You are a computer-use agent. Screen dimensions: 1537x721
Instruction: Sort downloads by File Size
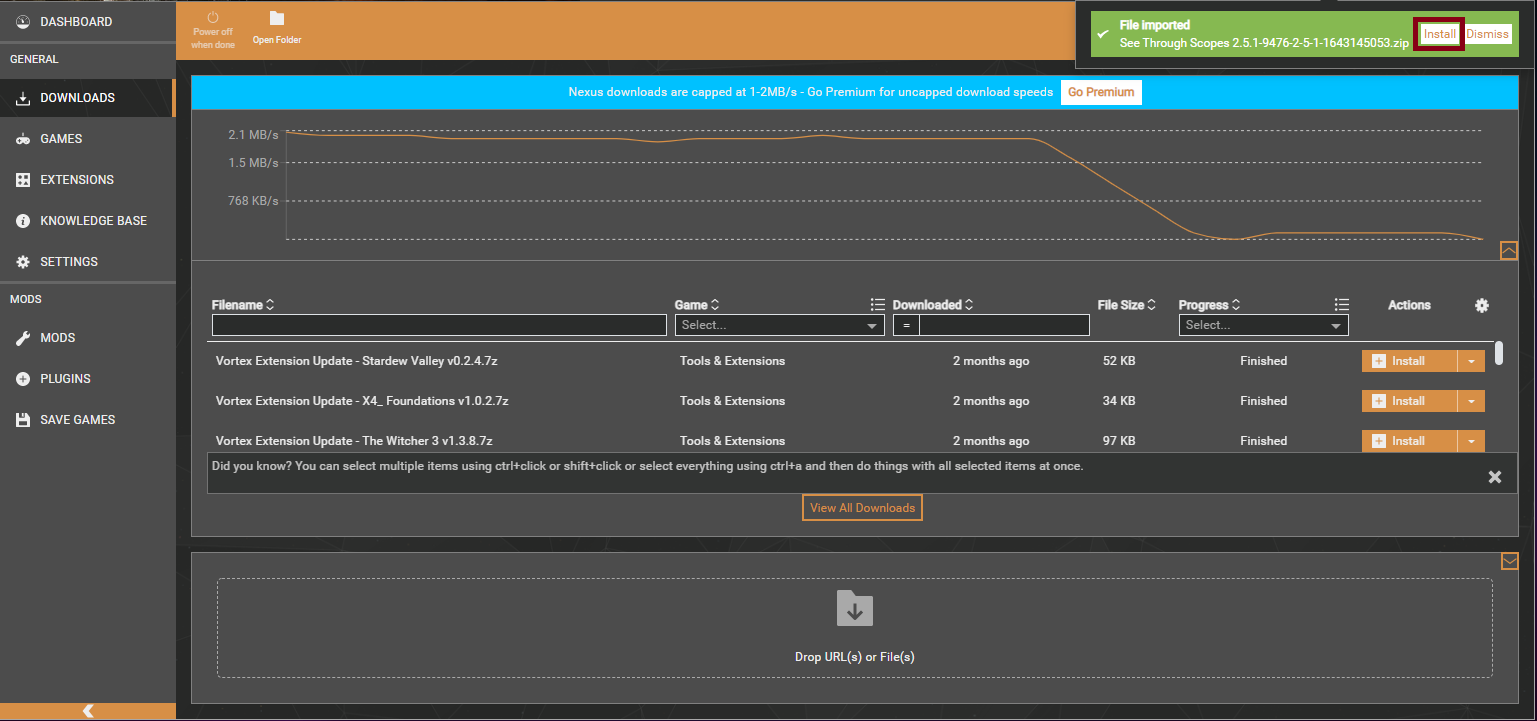1127,305
